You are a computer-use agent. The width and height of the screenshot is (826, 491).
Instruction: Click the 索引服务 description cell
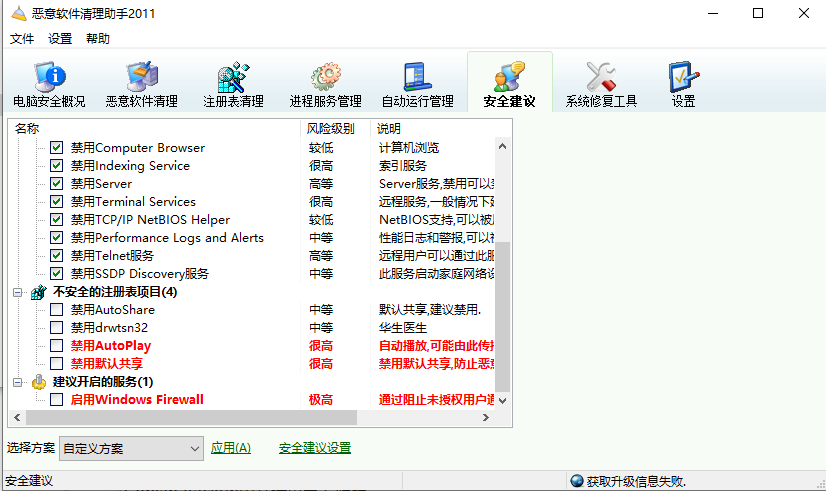point(403,165)
